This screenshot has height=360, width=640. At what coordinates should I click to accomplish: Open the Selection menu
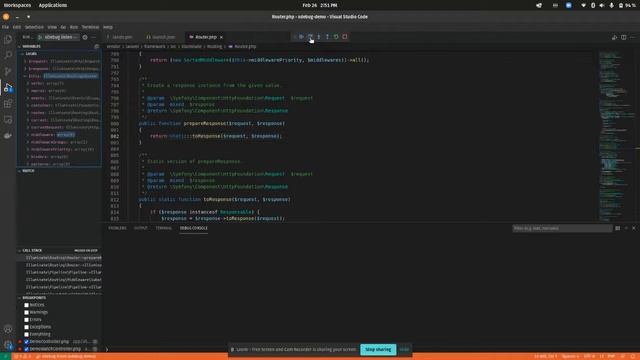(x=34, y=27)
